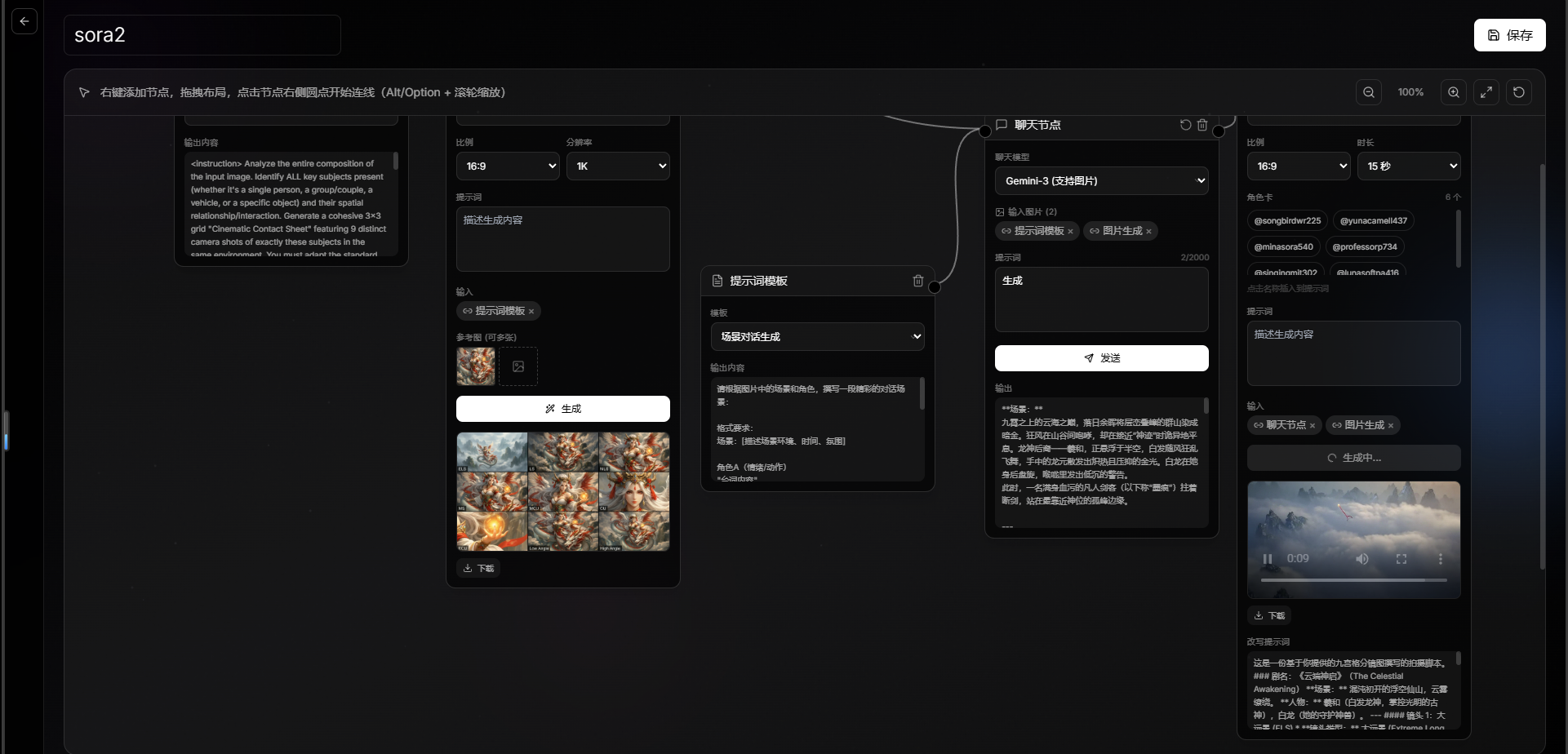Click the 保存 button
This screenshot has width=1568, height=754.
coord(1509,35)
